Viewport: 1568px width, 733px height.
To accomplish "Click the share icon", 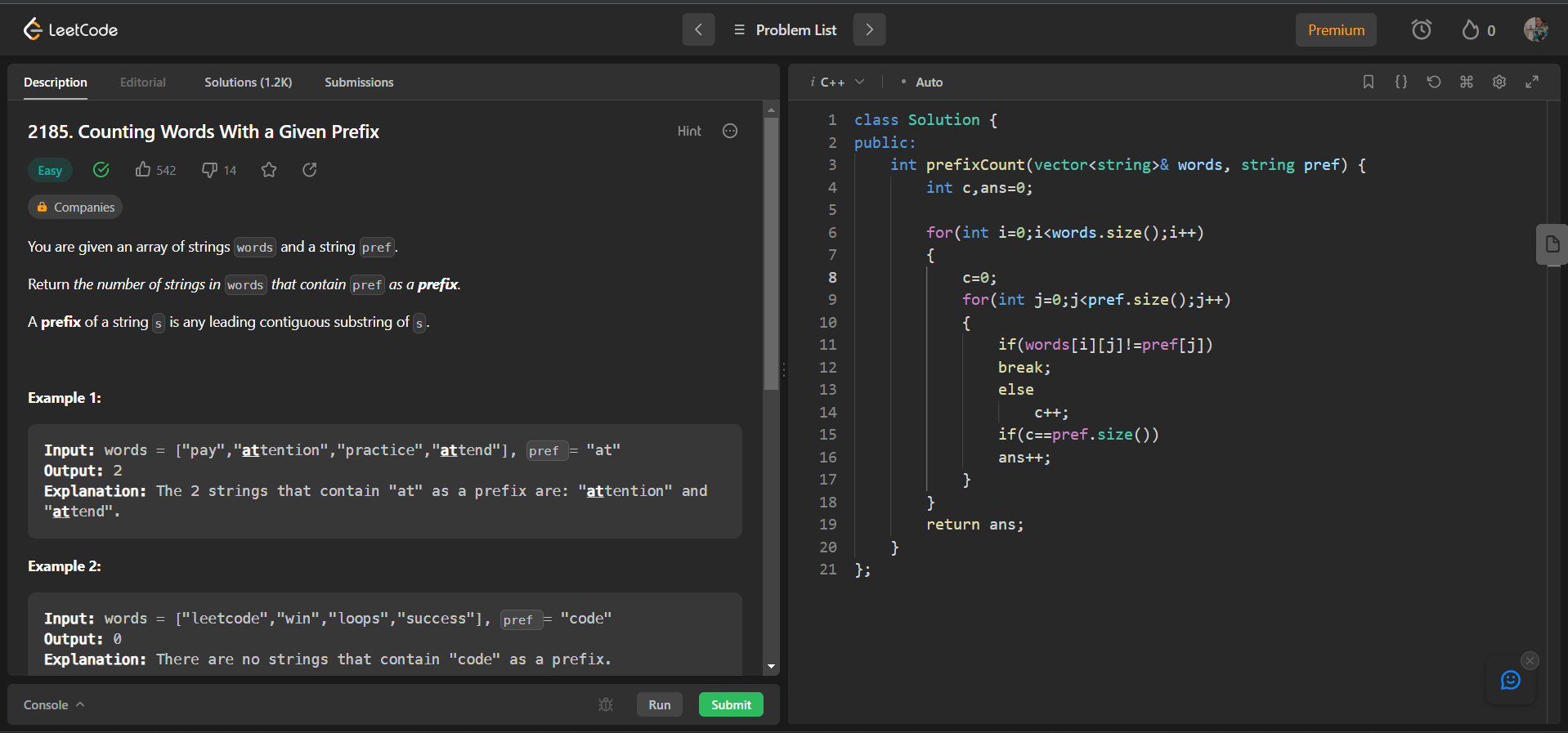I will pos(310,169).
